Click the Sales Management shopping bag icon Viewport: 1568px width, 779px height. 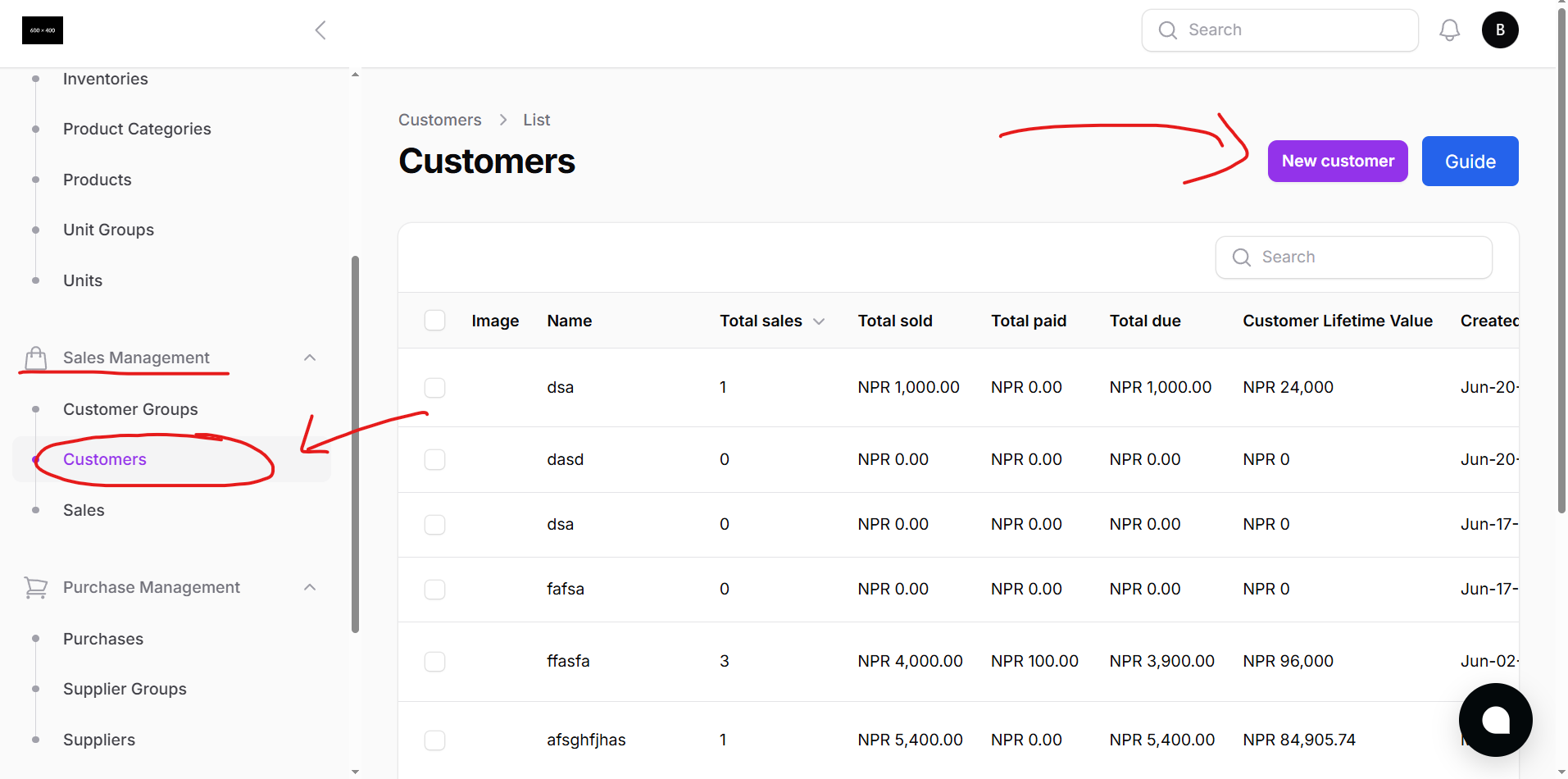click(x=34, y=358)
